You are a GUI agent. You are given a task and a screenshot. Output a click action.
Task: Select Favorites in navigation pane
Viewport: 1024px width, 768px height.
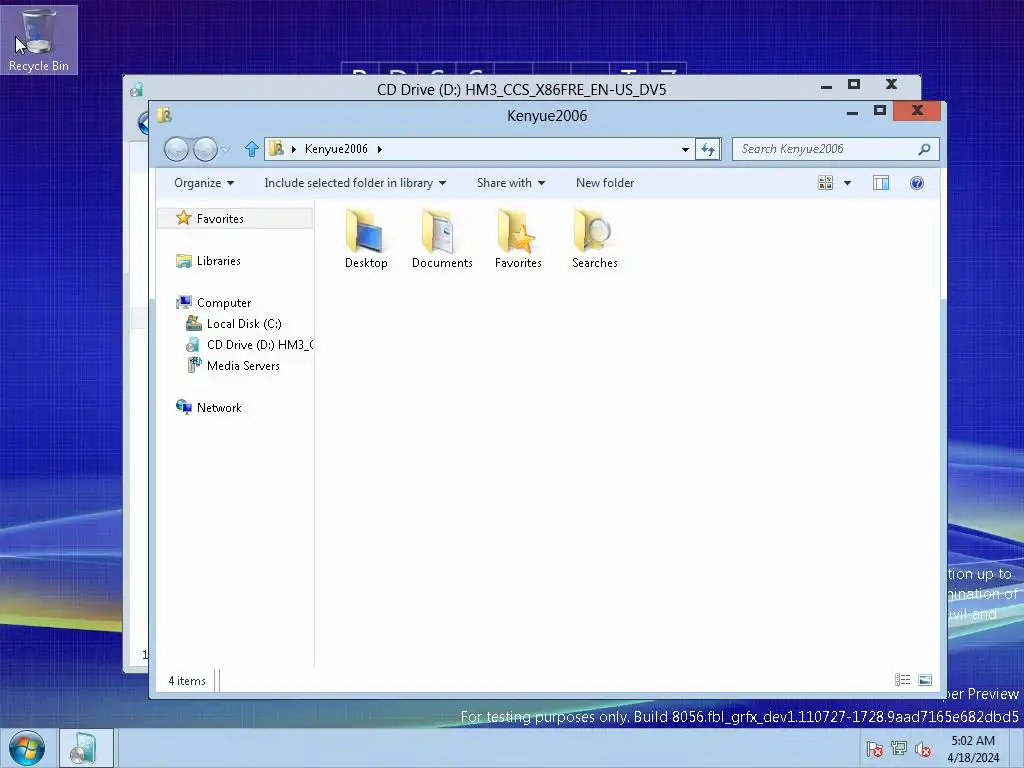pos(235,218)
